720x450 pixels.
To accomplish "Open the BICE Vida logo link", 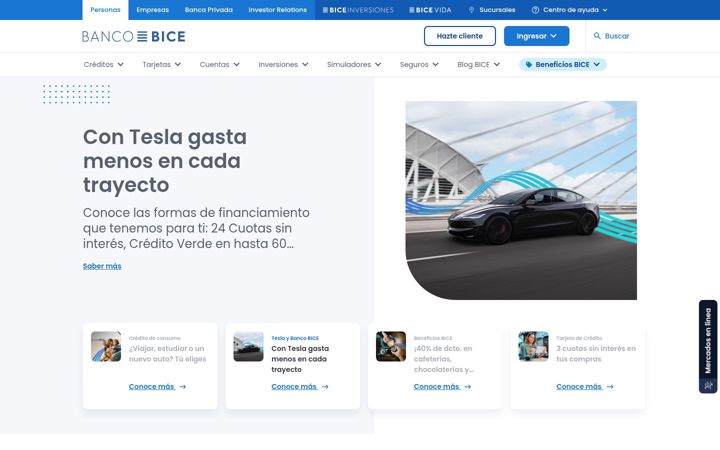I will [430, 10].
